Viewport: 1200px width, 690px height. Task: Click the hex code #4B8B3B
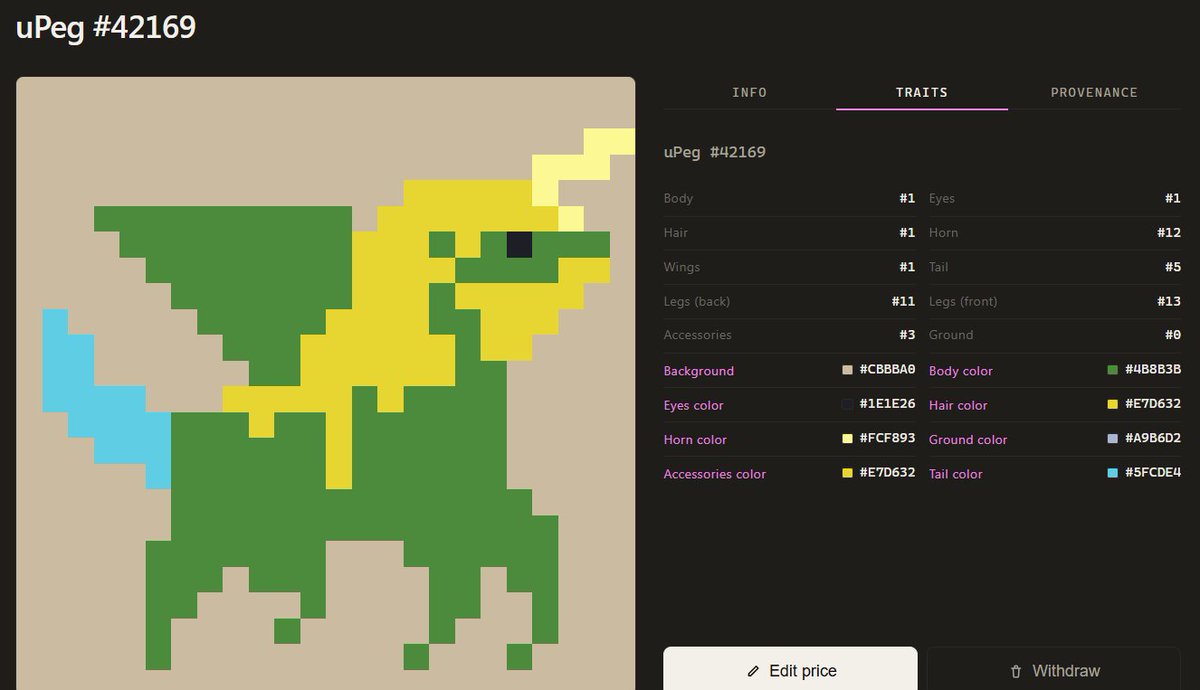point(1153,370)
